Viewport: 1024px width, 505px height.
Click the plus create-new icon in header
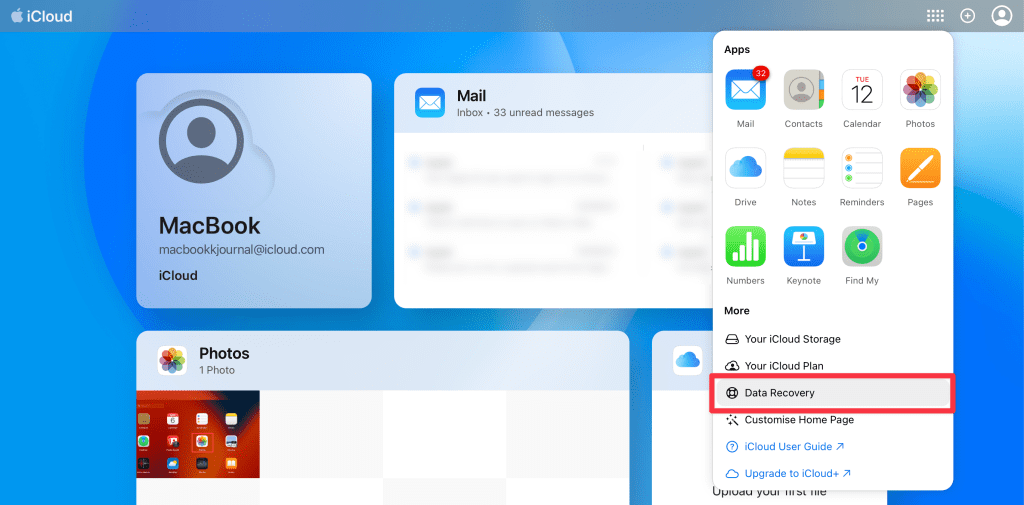(x=967, y=16)
